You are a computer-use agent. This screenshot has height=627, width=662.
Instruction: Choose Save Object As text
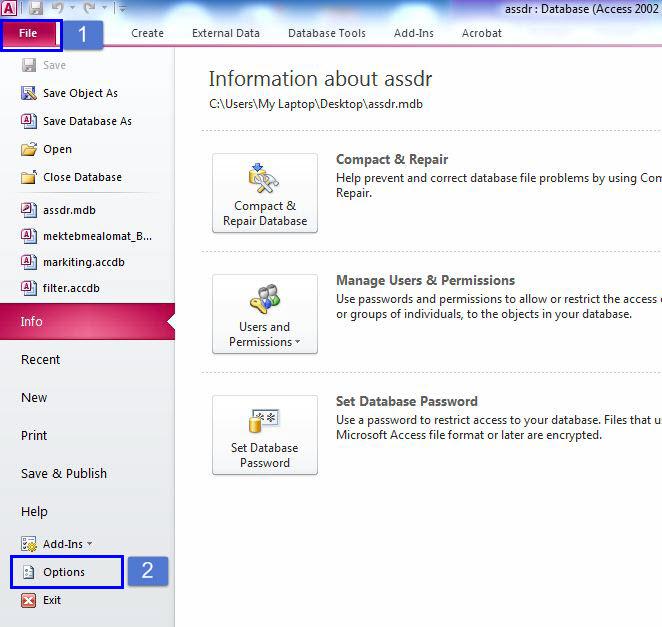coord(80,93)
